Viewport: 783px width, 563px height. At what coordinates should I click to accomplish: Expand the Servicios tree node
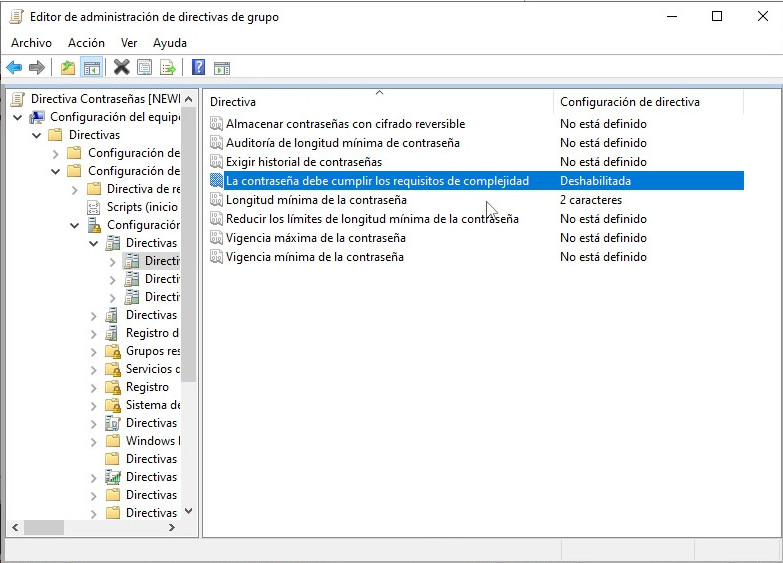[x=93, y=369]
